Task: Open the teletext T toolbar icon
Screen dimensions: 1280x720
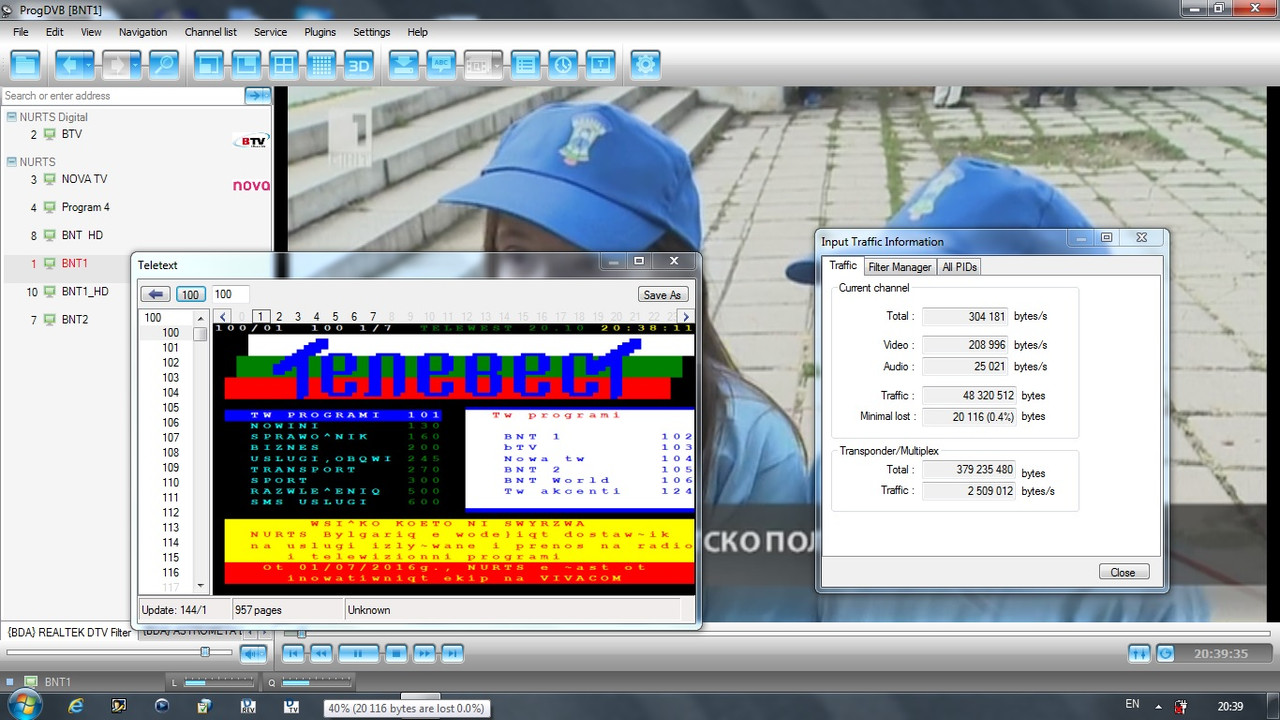Action: [600, 66]
